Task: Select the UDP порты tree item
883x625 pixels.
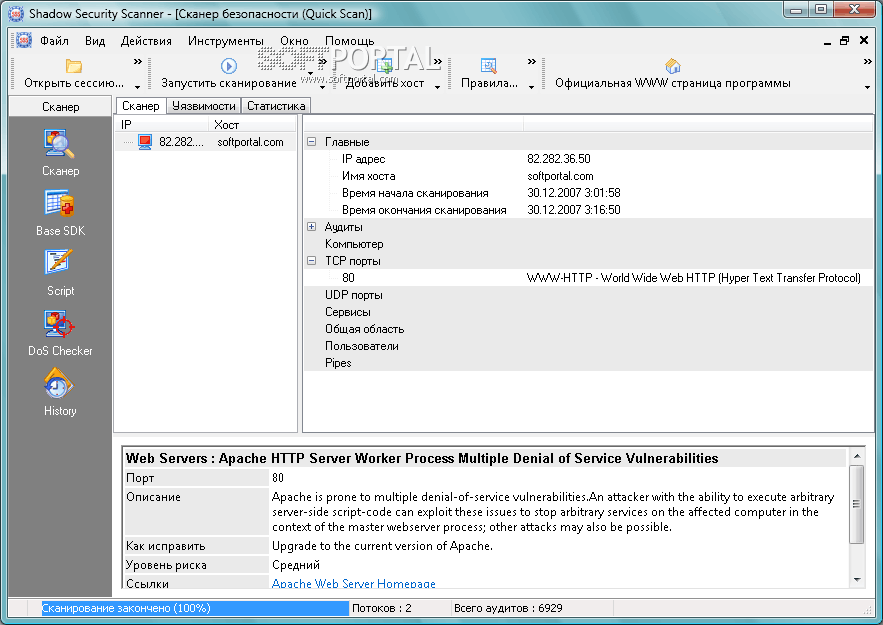Action: pyautogui.click(x=354, y=295)
